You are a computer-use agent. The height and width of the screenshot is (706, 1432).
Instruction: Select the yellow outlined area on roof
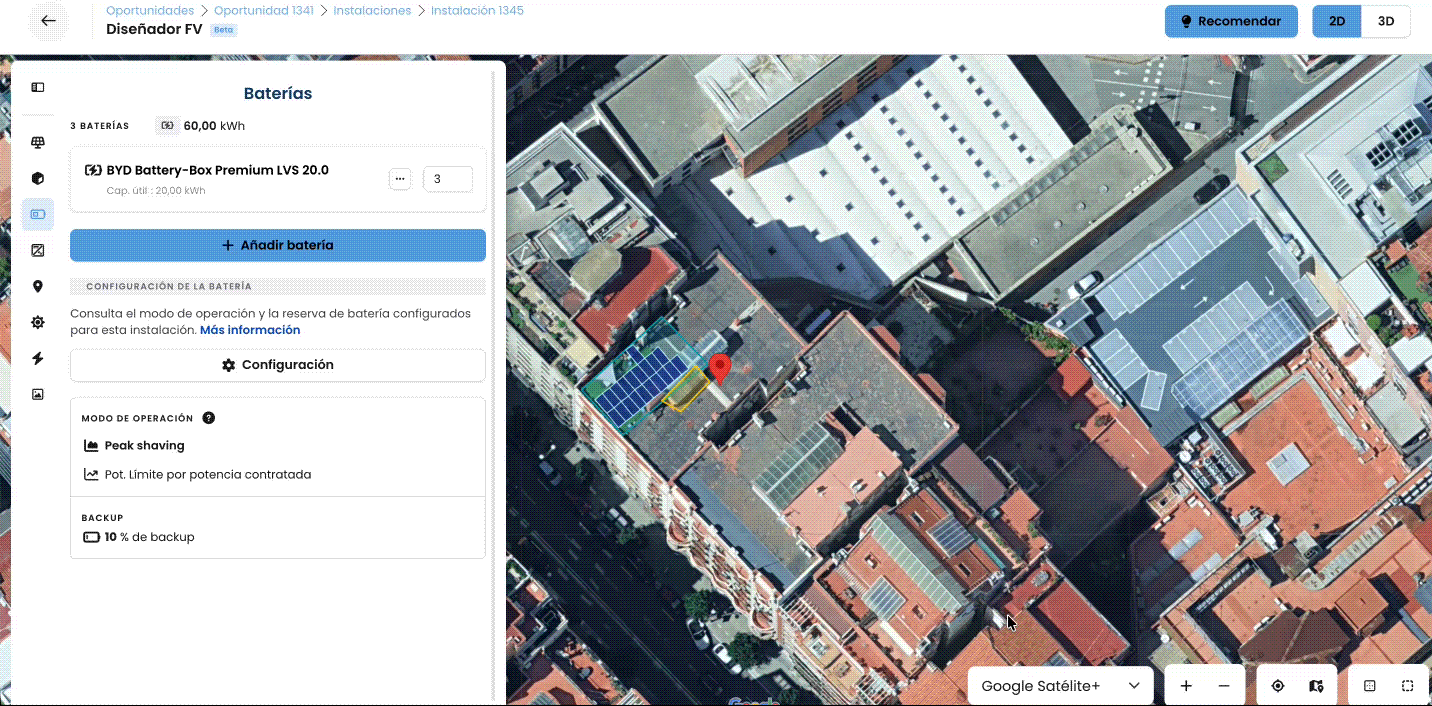point(685,389)
